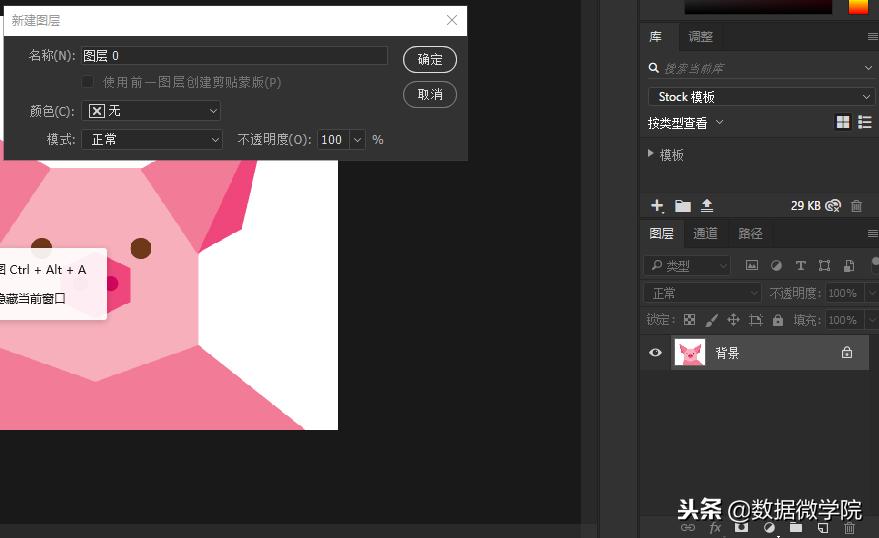Image resolution: width=879 pixels, height=538 pixels.
Task: Click the color gradient swatch at top
Action: click(758, 7)
